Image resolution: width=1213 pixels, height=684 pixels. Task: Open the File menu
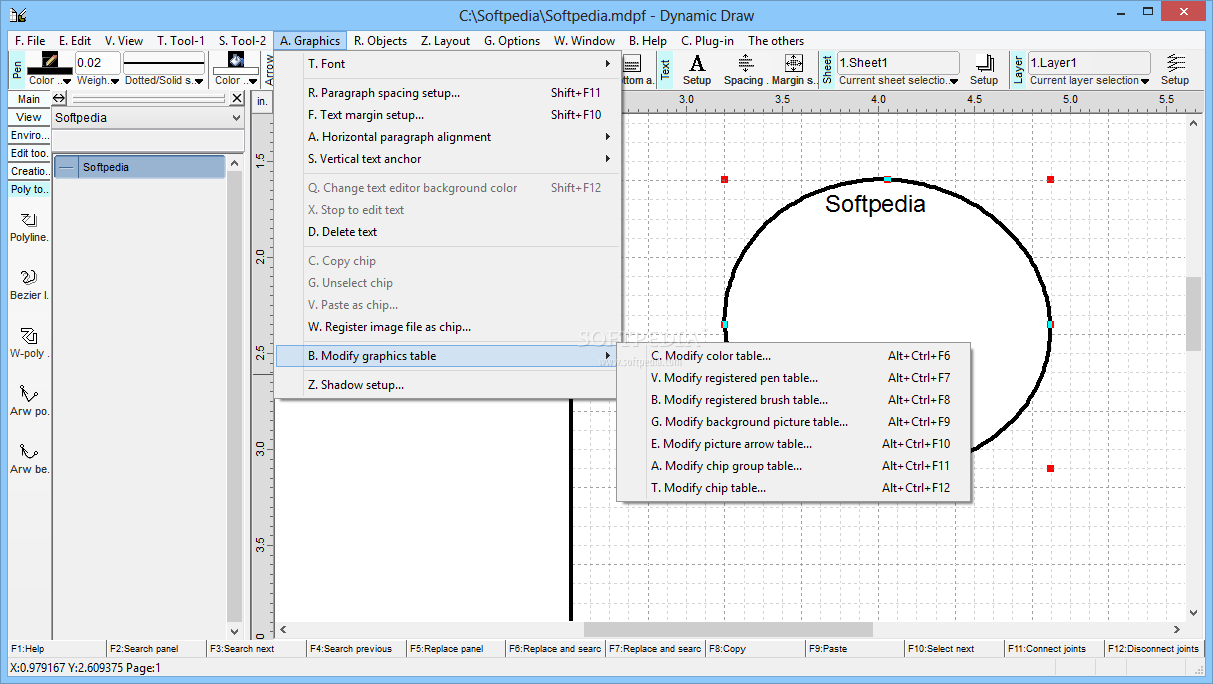tap(30, 41)
